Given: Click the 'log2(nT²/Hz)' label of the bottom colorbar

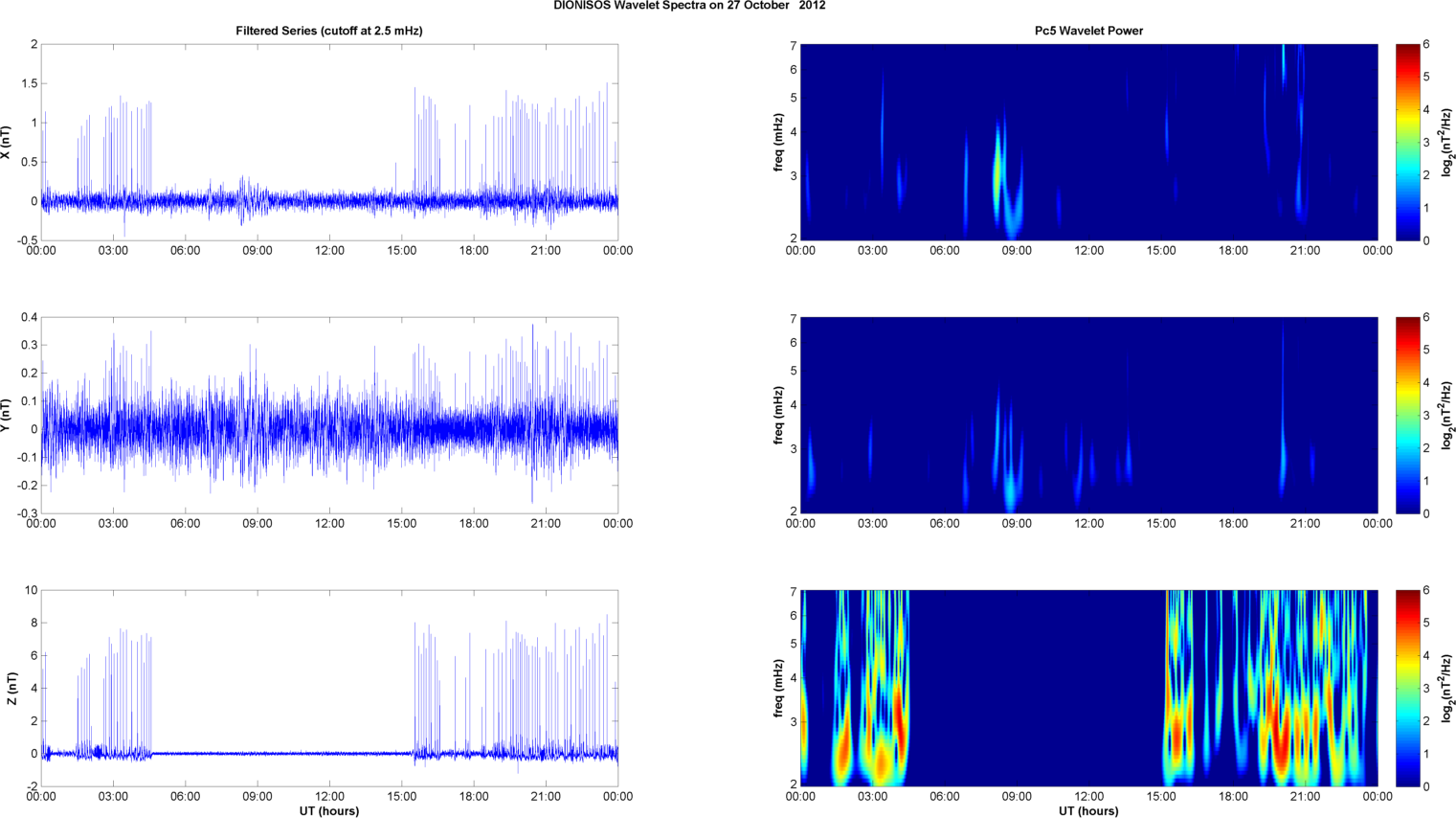Looking at the screenshot, I should coord(1447,689).
